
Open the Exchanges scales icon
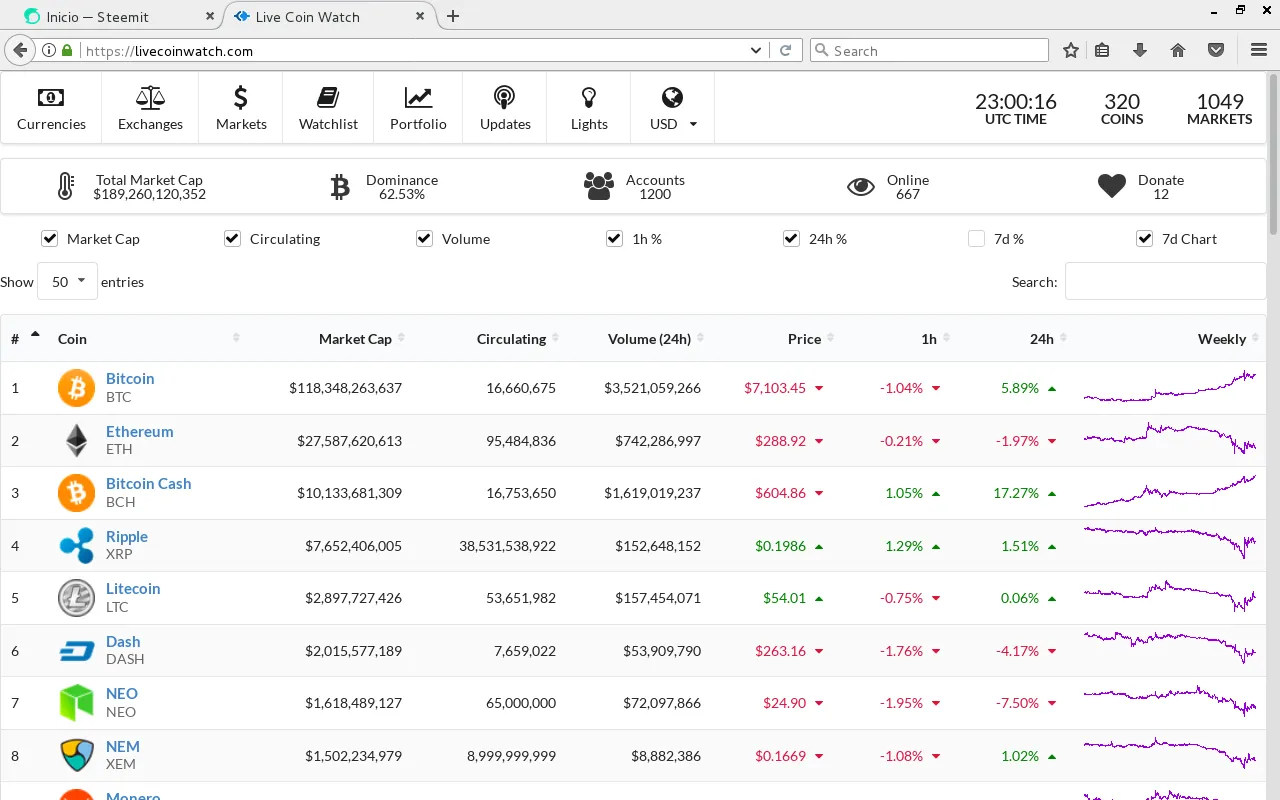(x=151, y=97)
